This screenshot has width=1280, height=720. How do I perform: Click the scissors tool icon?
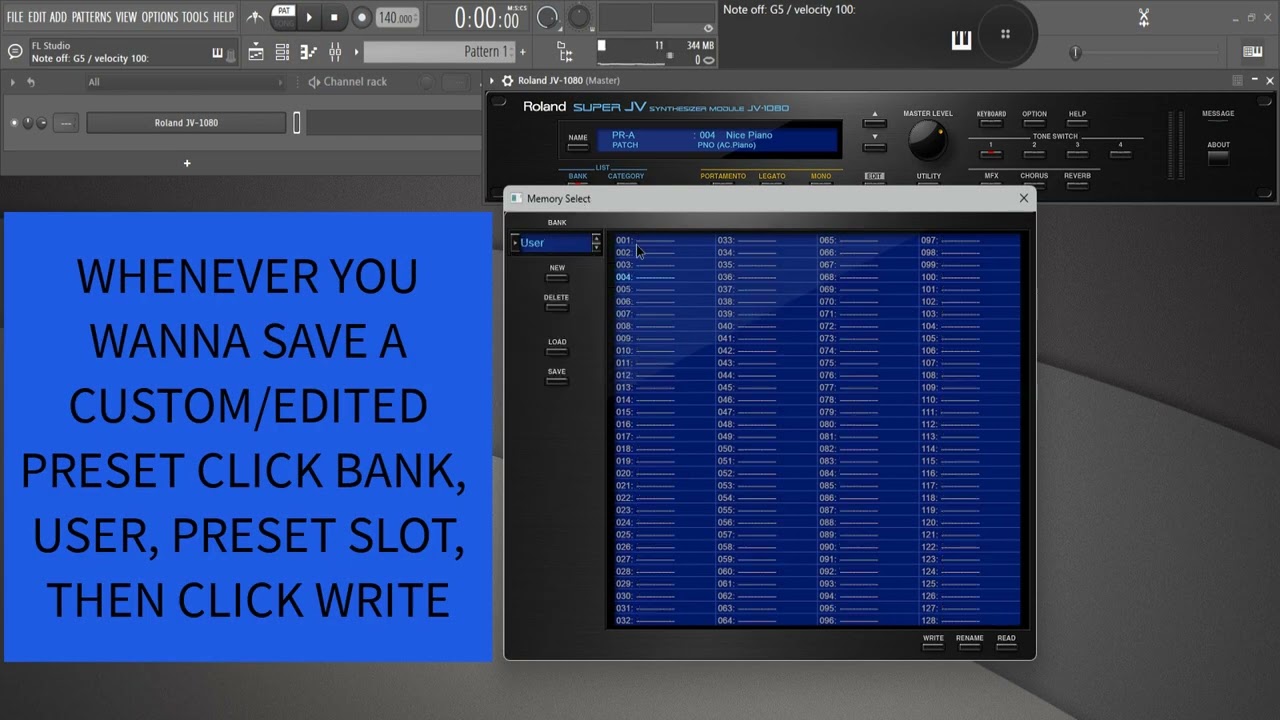click(x=1144, y=17)
